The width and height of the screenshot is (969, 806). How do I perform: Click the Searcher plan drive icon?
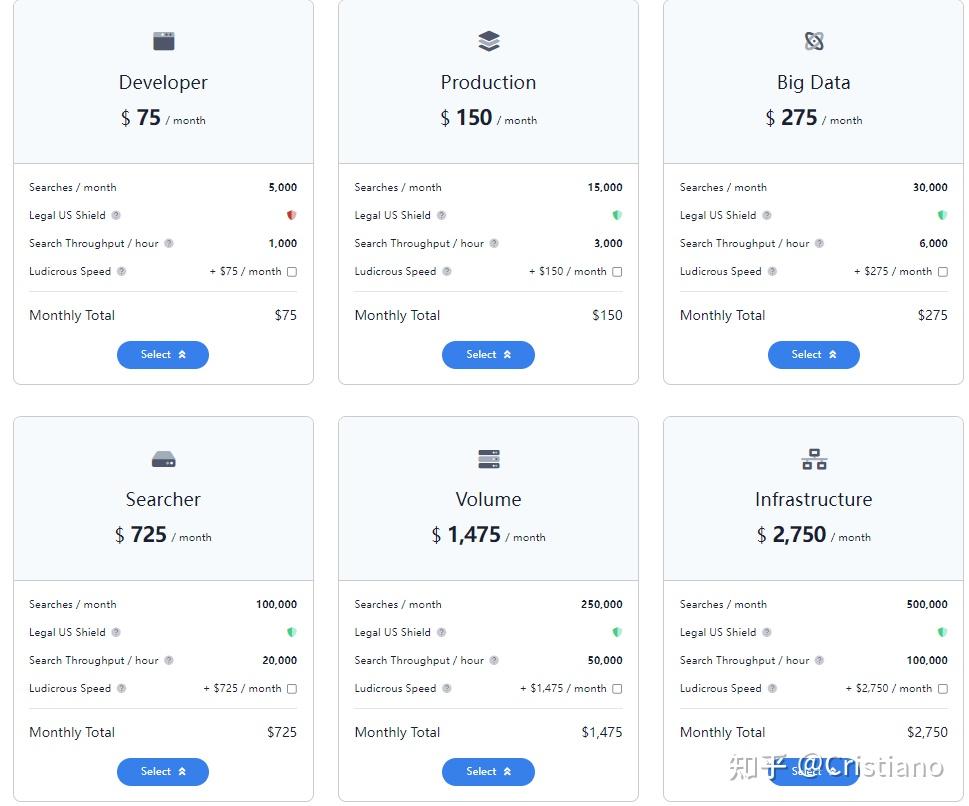click(x=163, y=459)
